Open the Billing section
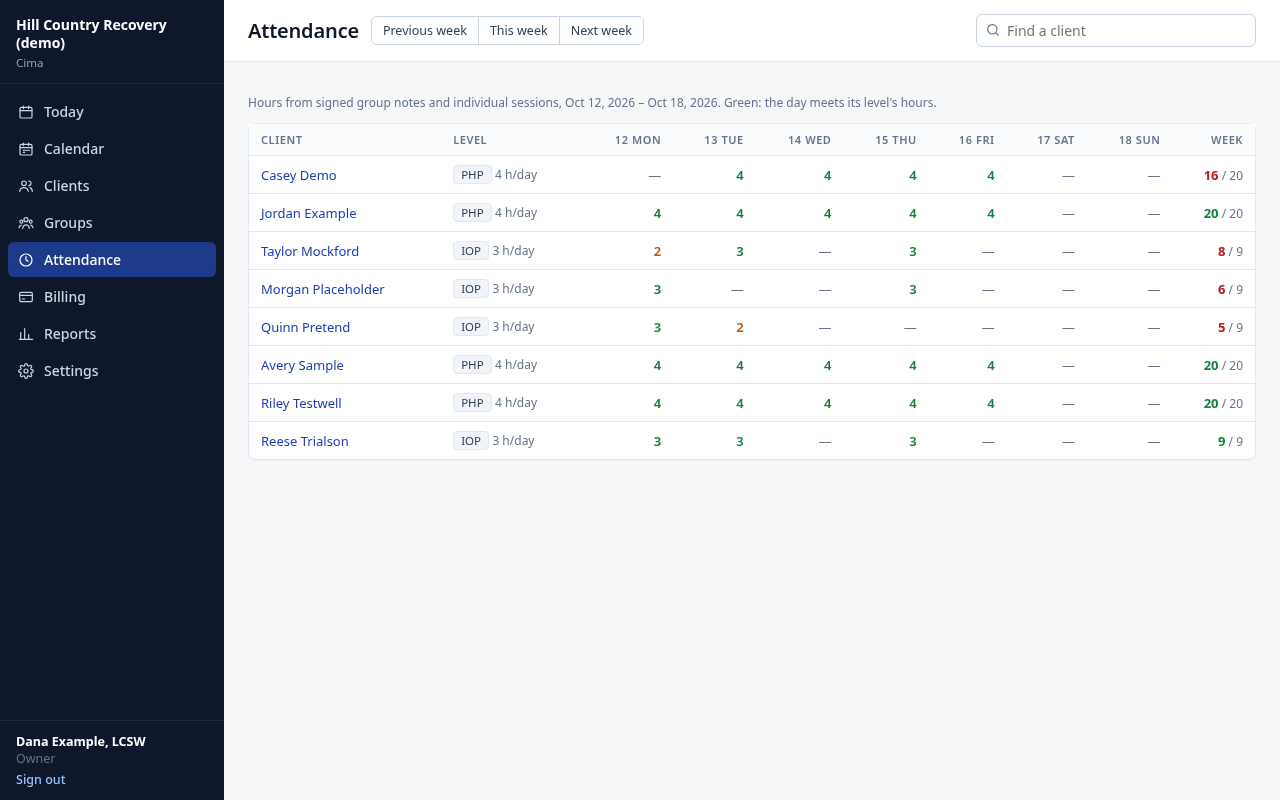Screen dimensions: 1280x800 click(112, 297)
